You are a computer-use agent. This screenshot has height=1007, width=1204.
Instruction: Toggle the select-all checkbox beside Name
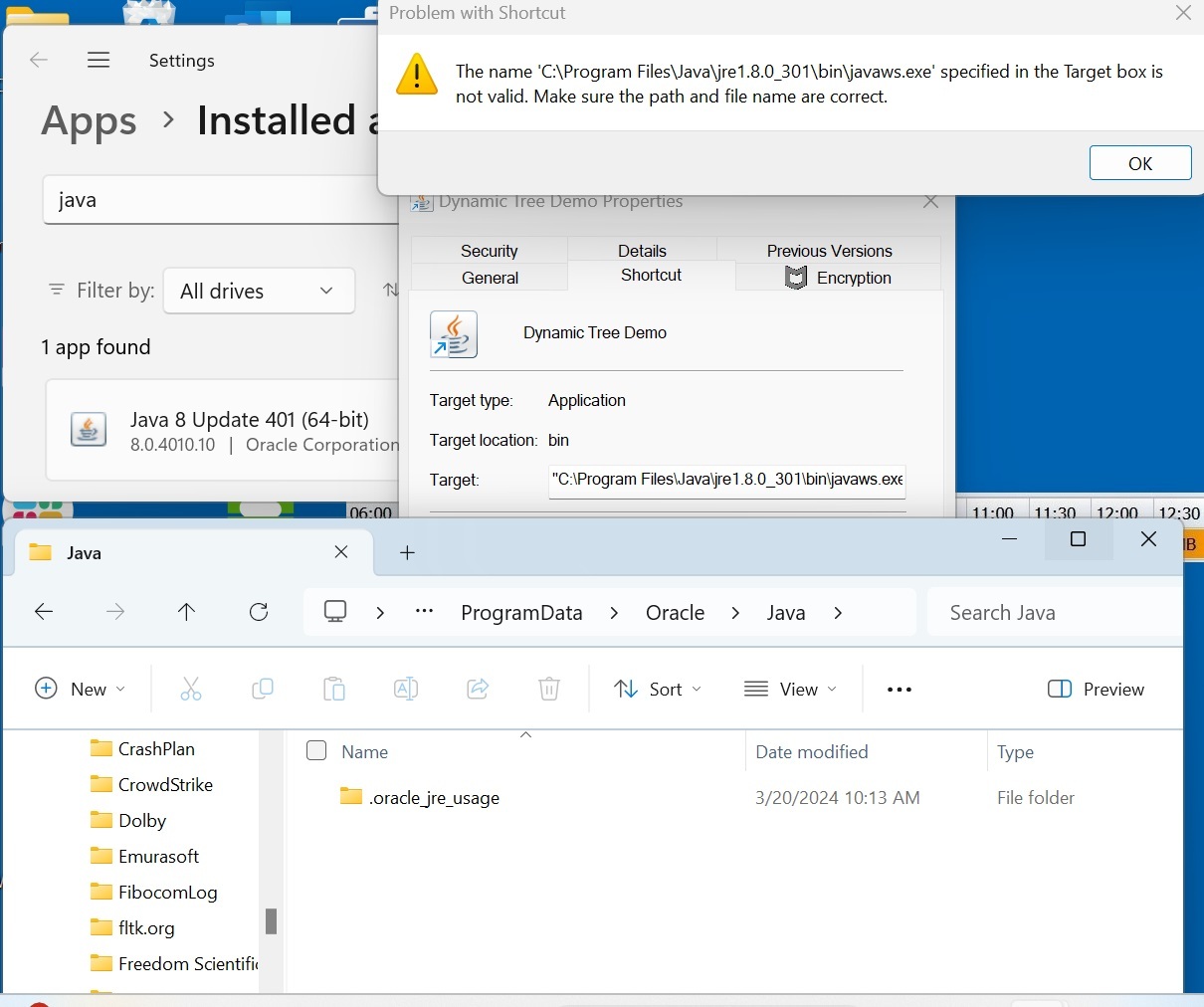coord(316,751)
